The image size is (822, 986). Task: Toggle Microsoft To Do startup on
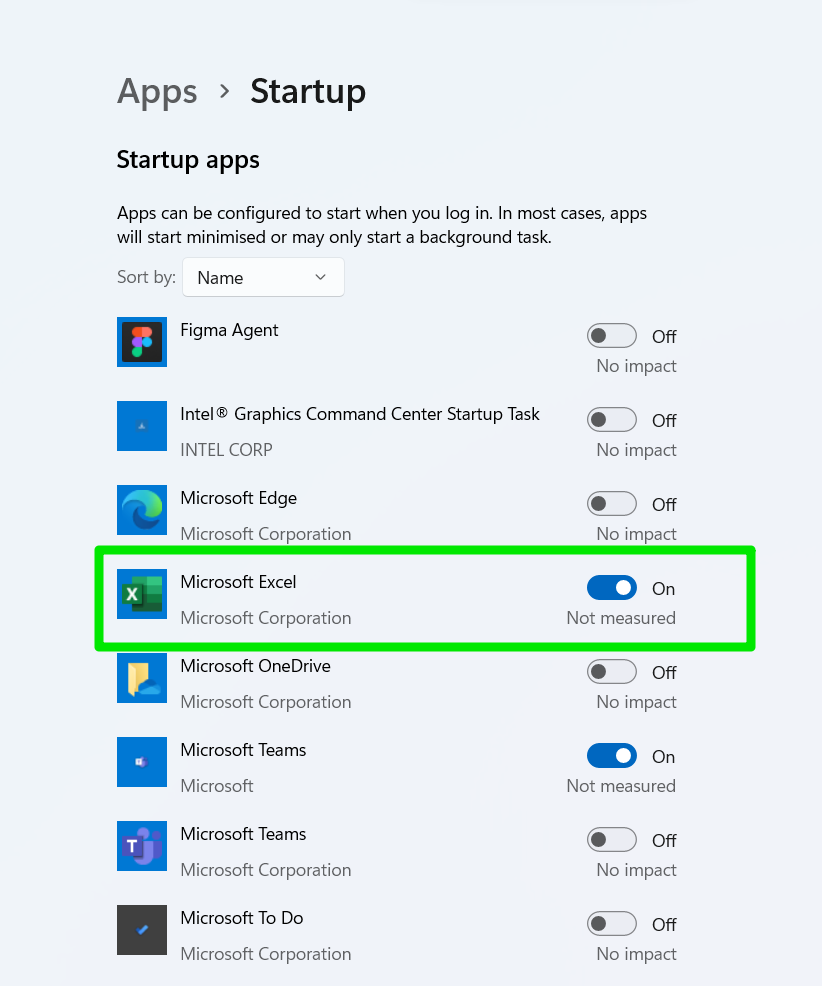point(611,924)
